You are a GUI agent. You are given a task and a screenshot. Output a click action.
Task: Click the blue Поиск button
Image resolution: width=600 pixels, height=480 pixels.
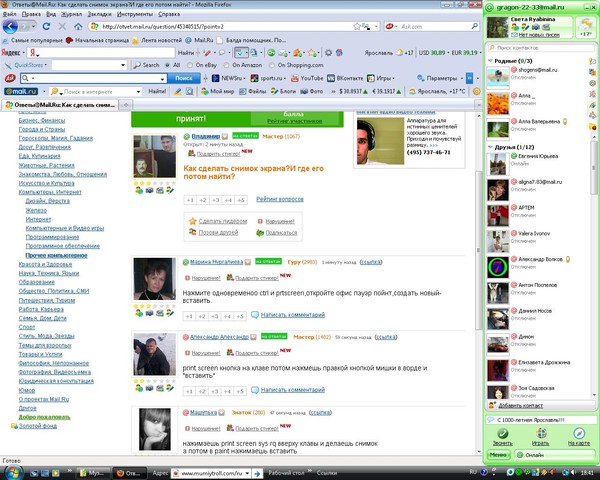[184, 78]
